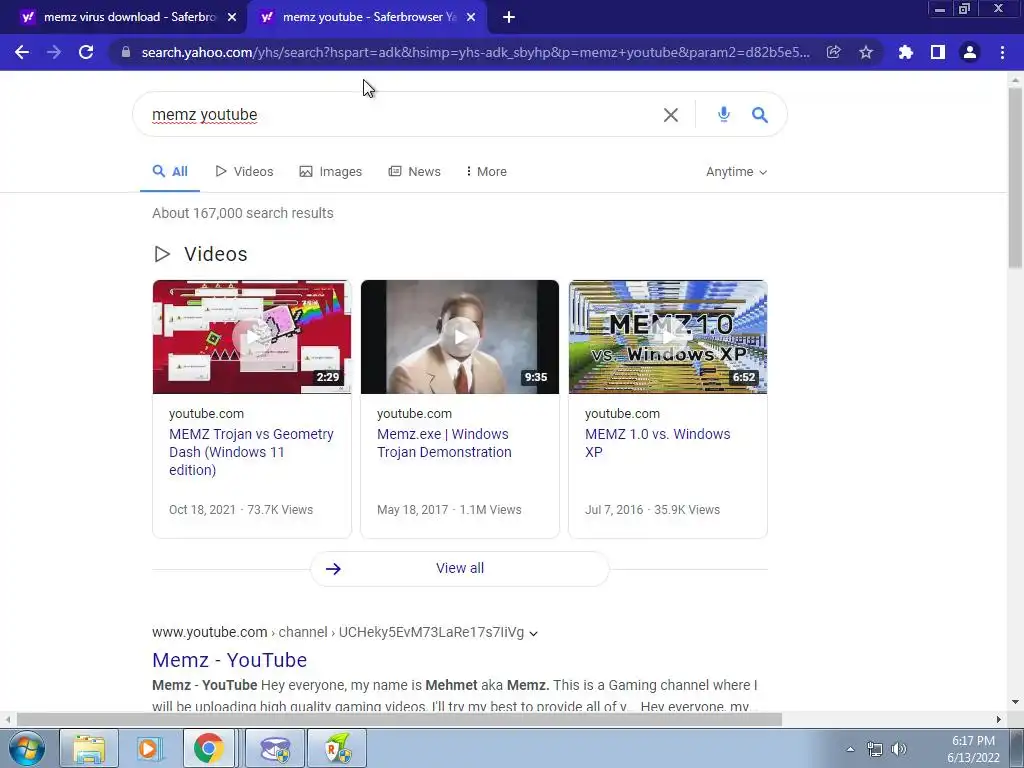
Task: Click 'Jul 7, 2016 · 35.9K Views' text
Action: point(652,510)
